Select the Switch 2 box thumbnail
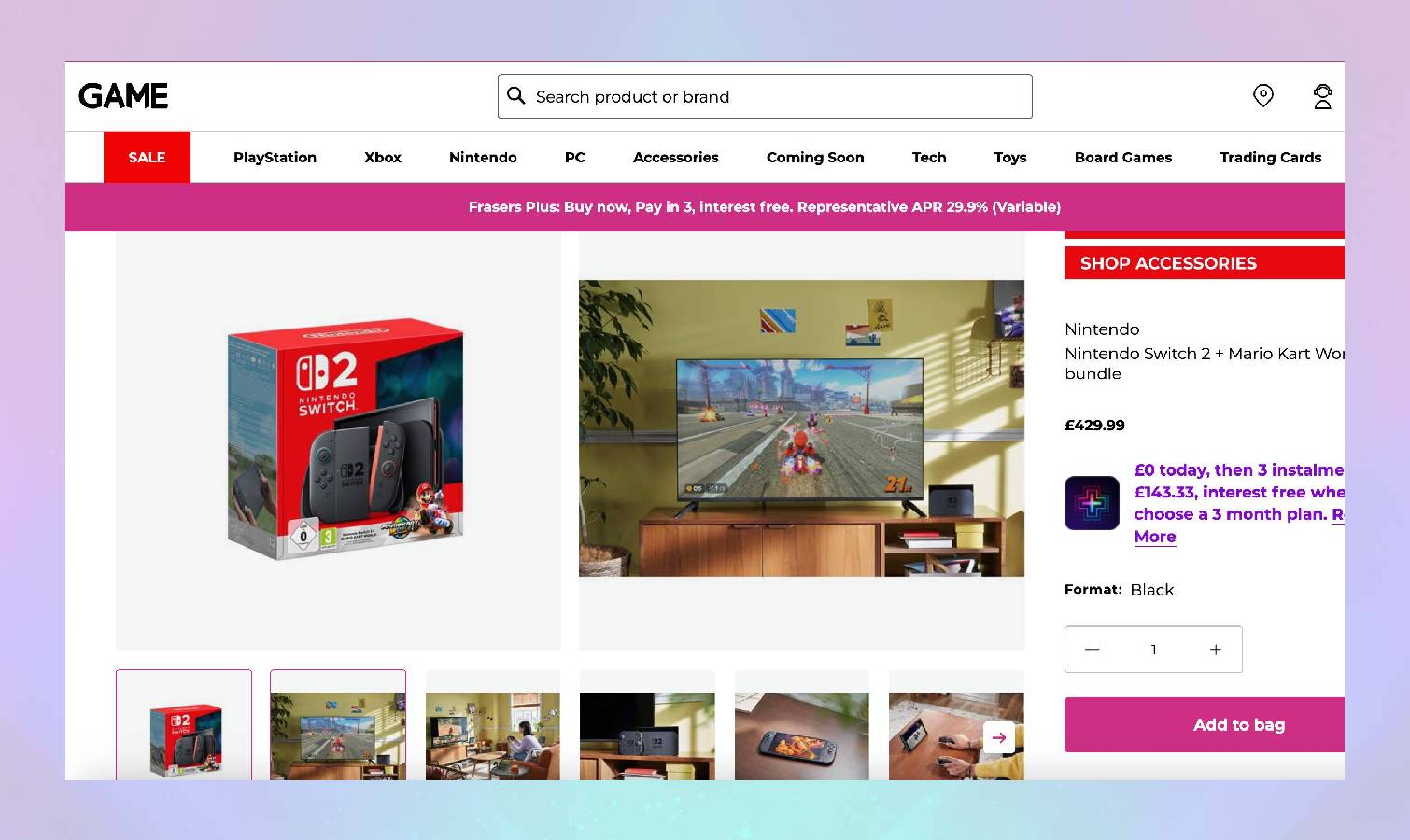The image size is (1410, 840). [x=184, y=725]
